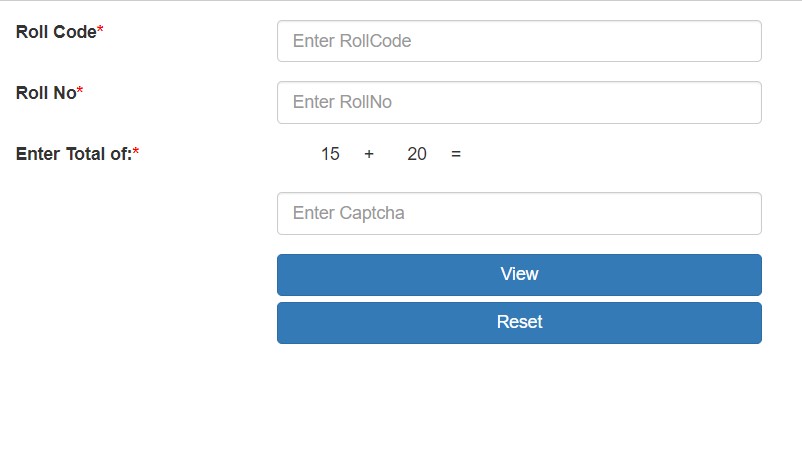
Task: Click the red asterisk after Enter Total of
Action: pos(136,151)
